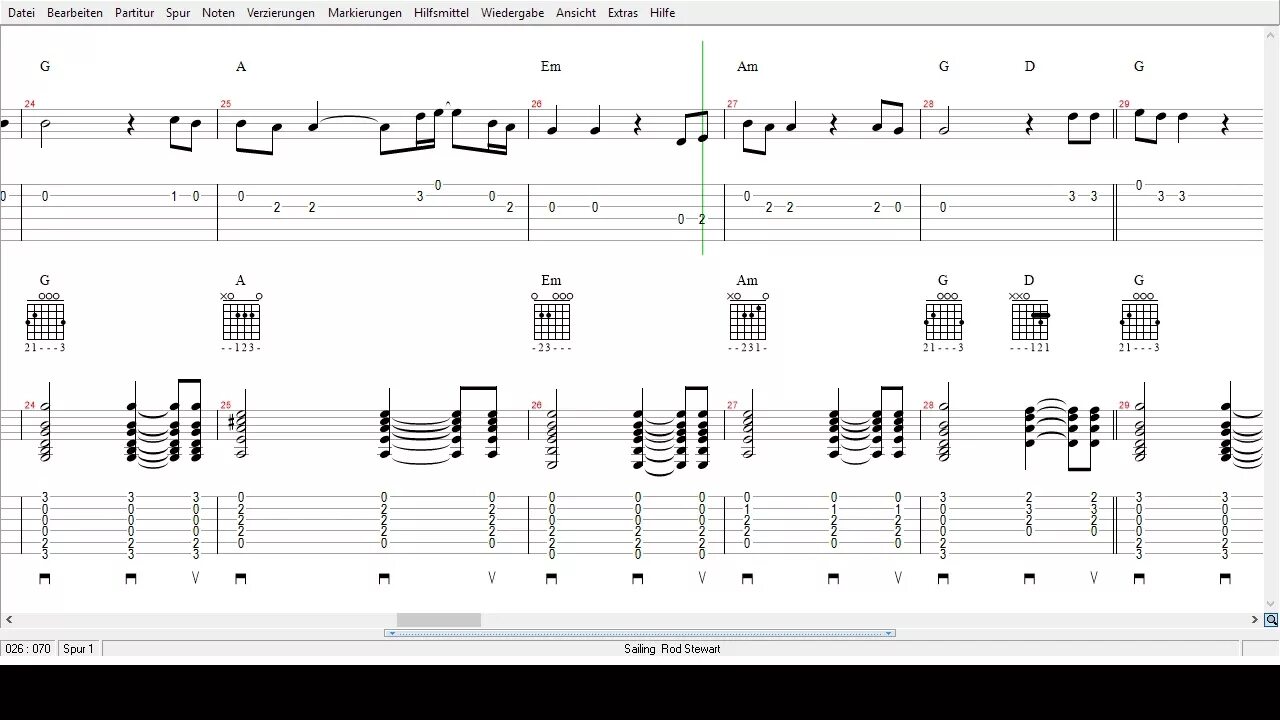Open the Ansicht menu
The height and width of the screenshot is (720, 1280).
coord(576,13)
